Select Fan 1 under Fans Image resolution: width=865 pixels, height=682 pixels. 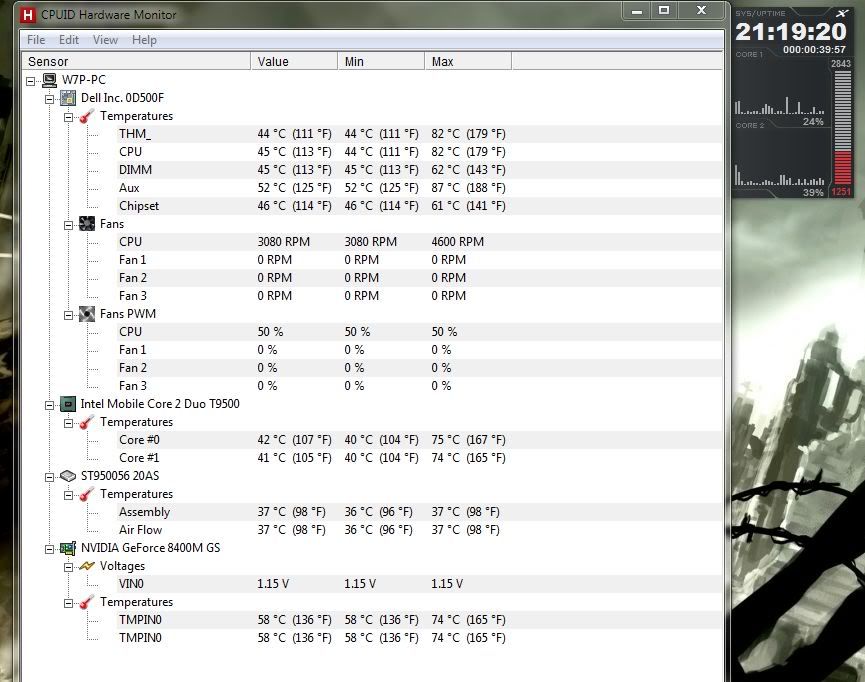click(x=419, y=260)
